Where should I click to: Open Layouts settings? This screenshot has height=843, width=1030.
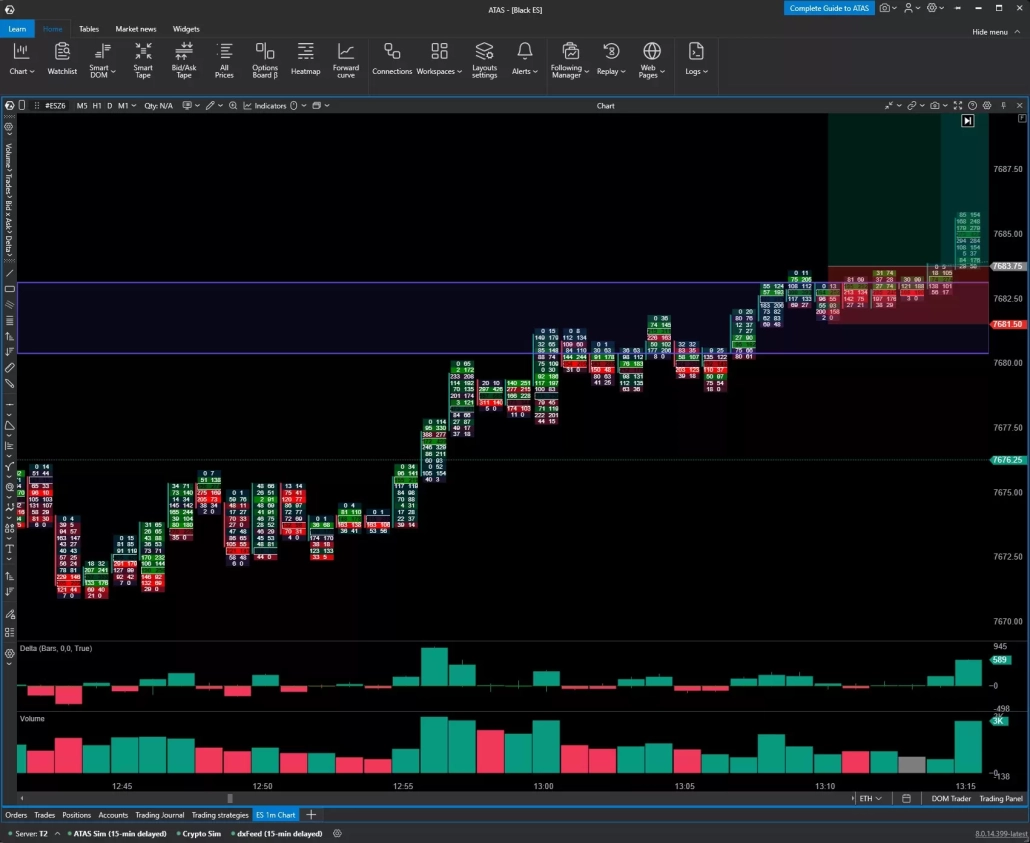[484, 60]
